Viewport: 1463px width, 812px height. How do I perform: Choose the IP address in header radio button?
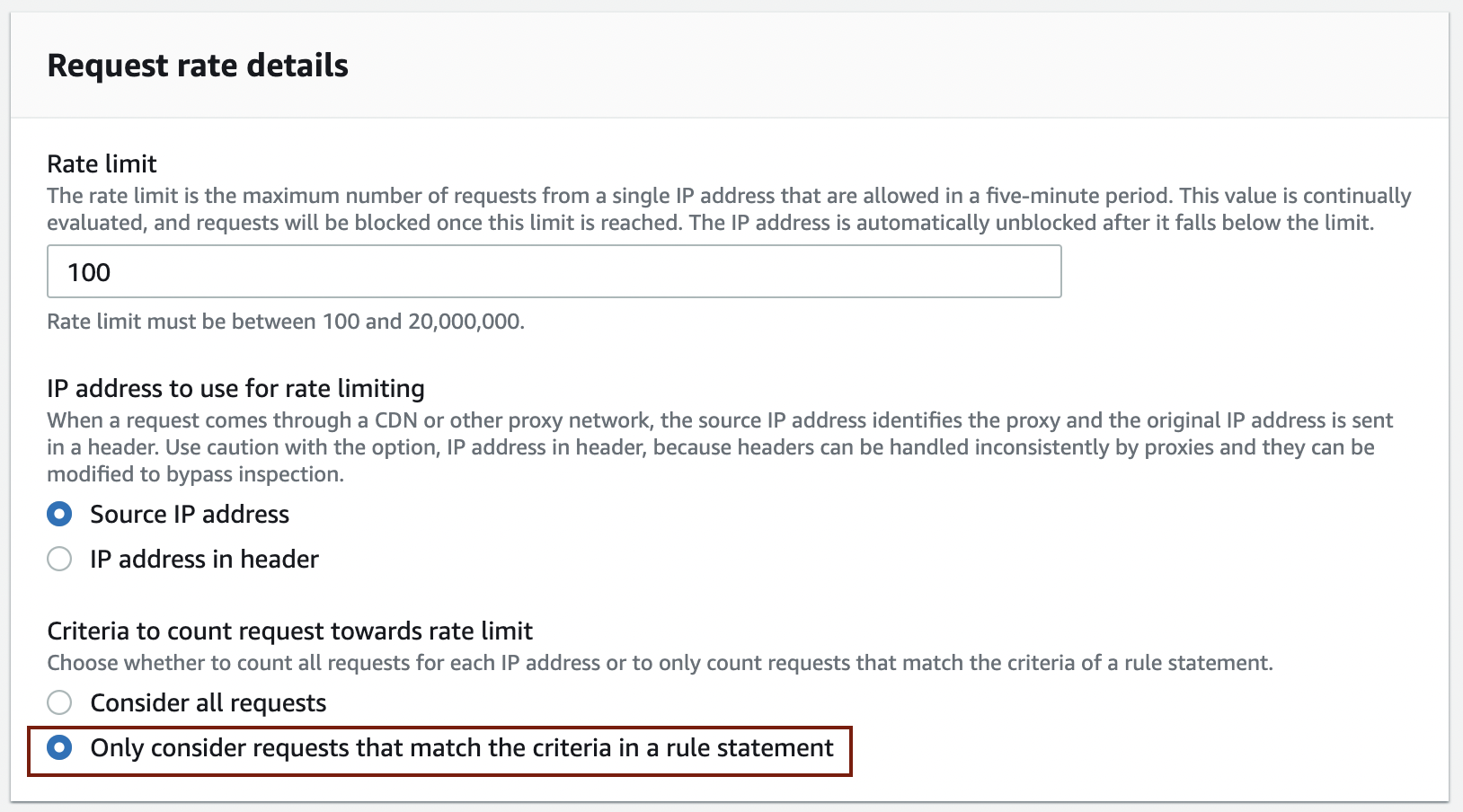point(59,559)
